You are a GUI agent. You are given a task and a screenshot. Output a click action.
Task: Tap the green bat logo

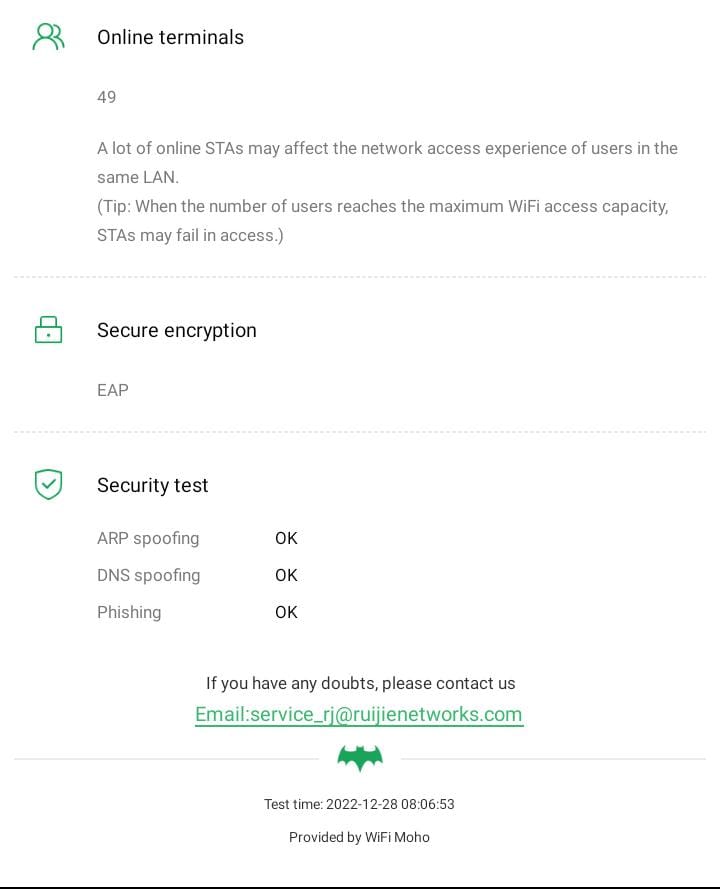click(x=360, y=758)
